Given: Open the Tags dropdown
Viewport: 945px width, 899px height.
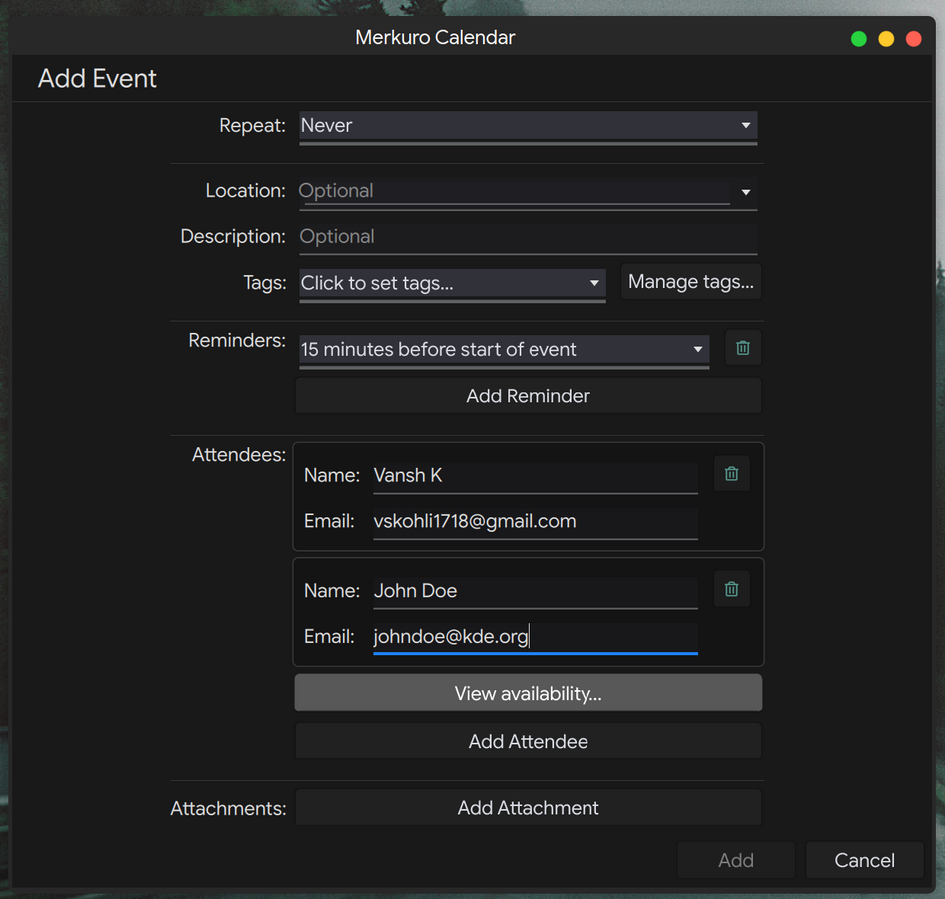Looking at the screenshot, I should [452, 283].
